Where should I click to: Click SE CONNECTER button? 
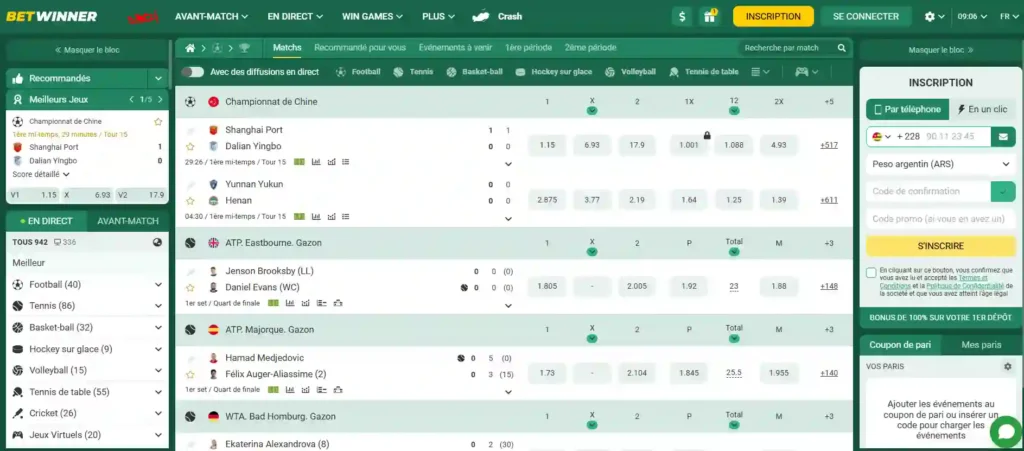pos(866,16)
